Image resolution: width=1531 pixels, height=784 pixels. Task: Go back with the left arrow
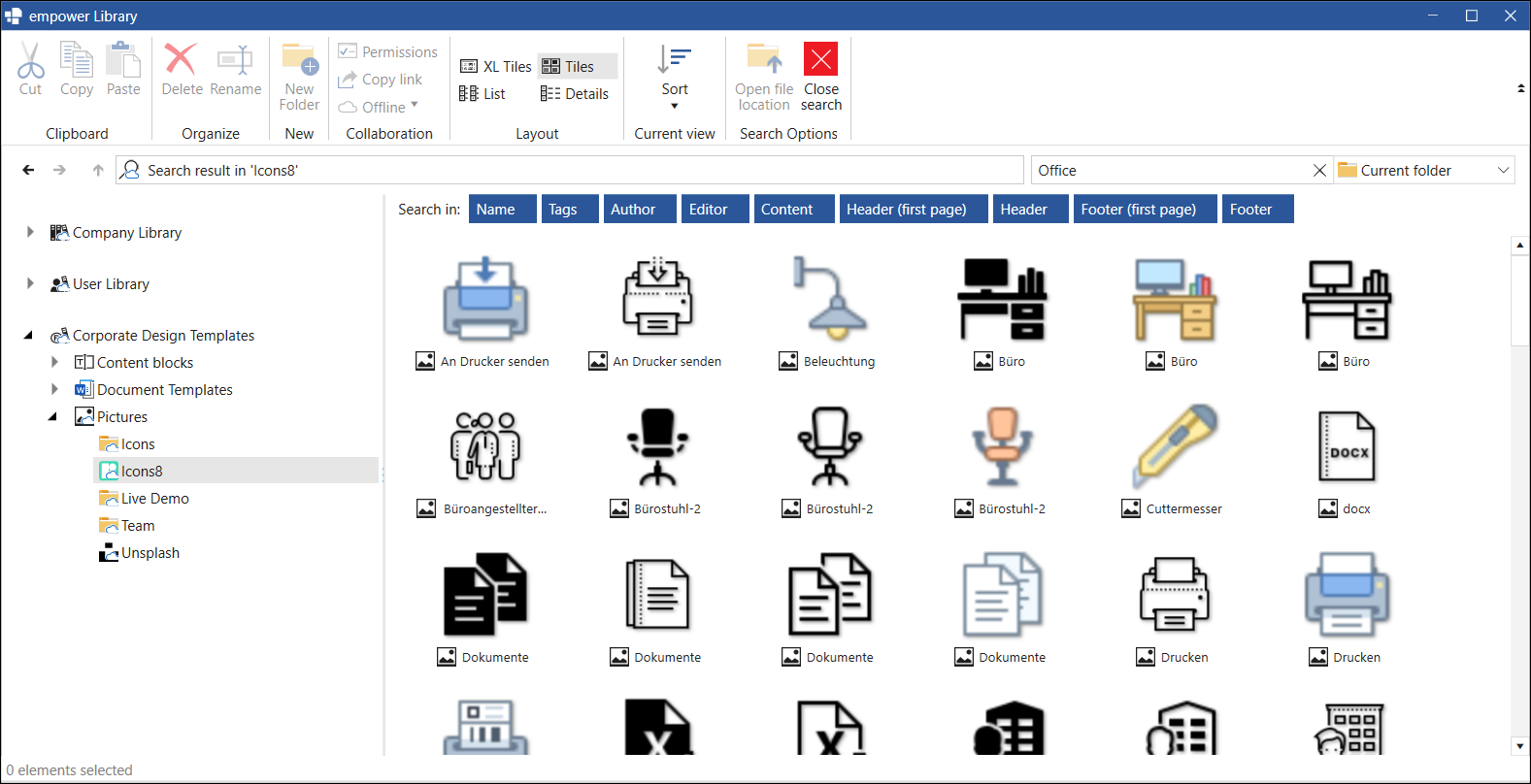[x=28, y=170]
